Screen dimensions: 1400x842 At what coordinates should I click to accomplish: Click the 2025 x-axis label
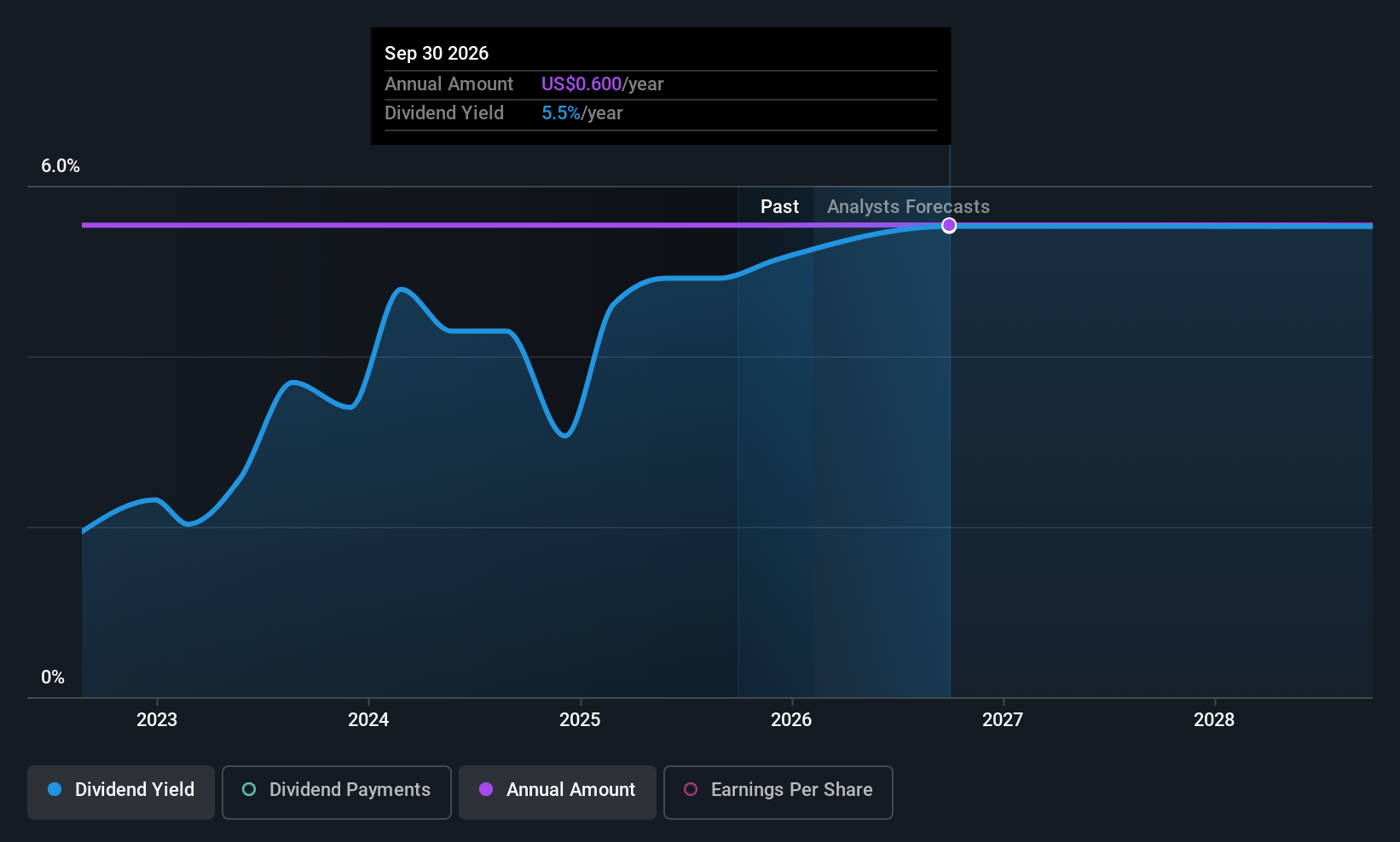point(580,720)
